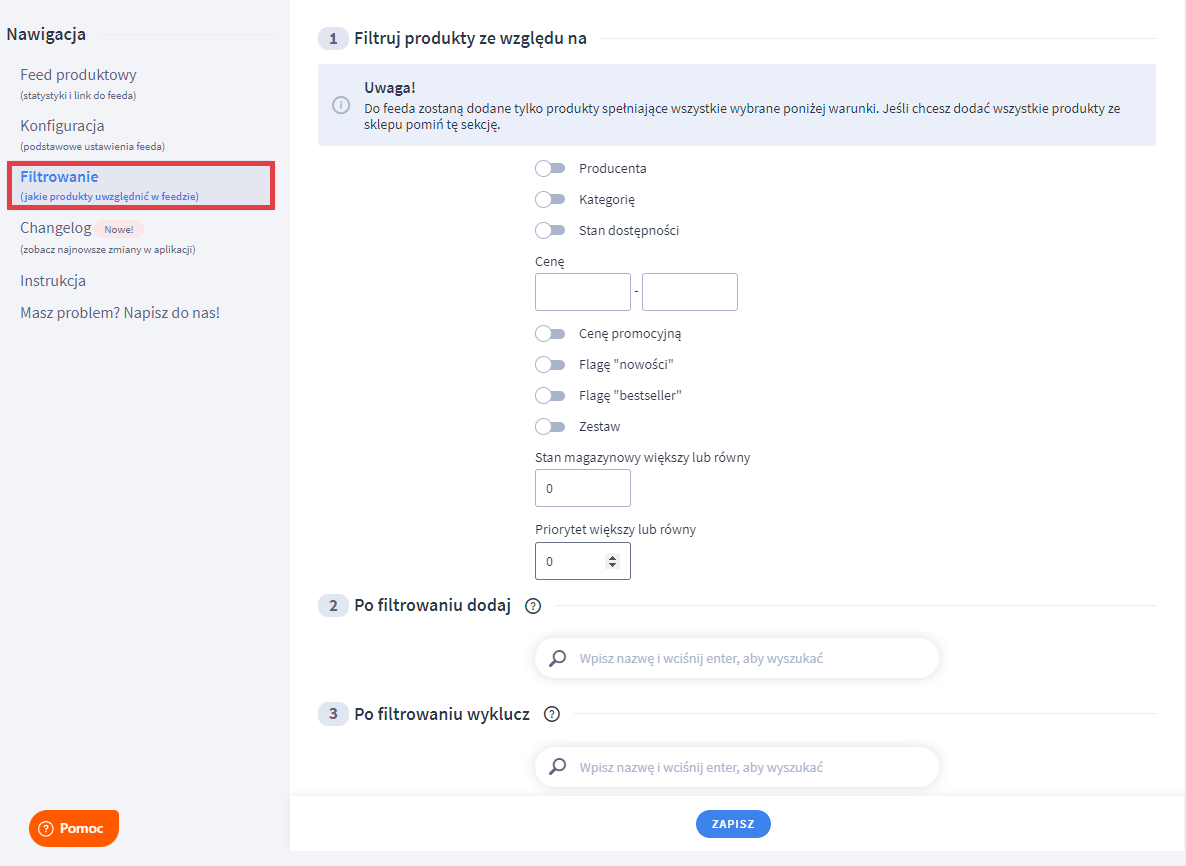
Task: Open the "Masz problem? Napisz do nas!" link
Action: coord(120,313)
